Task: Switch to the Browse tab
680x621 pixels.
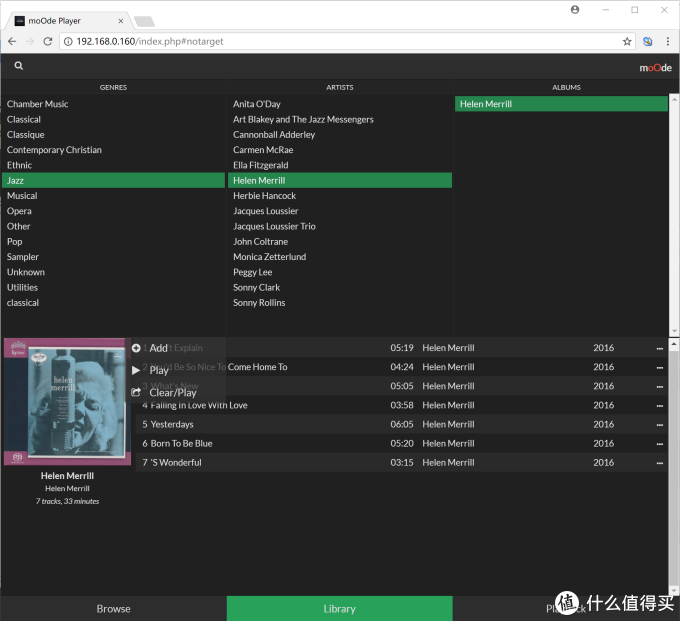Action: [113, 608]
